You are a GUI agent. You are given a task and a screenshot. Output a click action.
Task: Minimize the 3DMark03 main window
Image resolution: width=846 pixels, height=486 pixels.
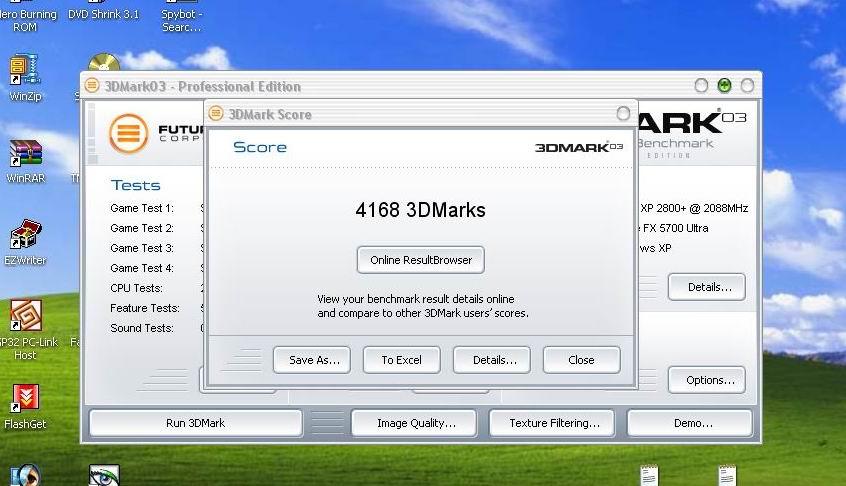click(701, 85)
